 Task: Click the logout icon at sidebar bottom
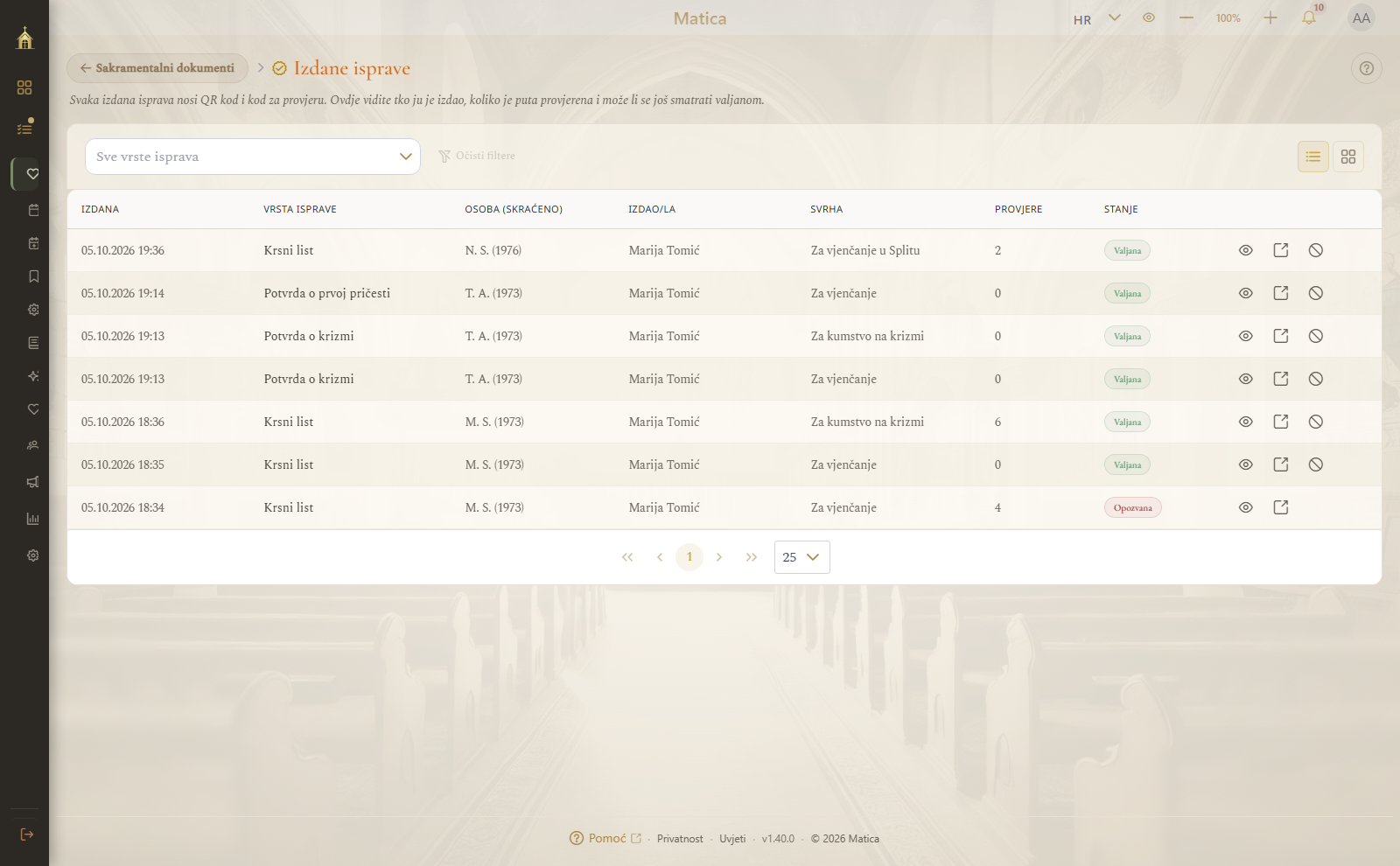pos(26,835)
